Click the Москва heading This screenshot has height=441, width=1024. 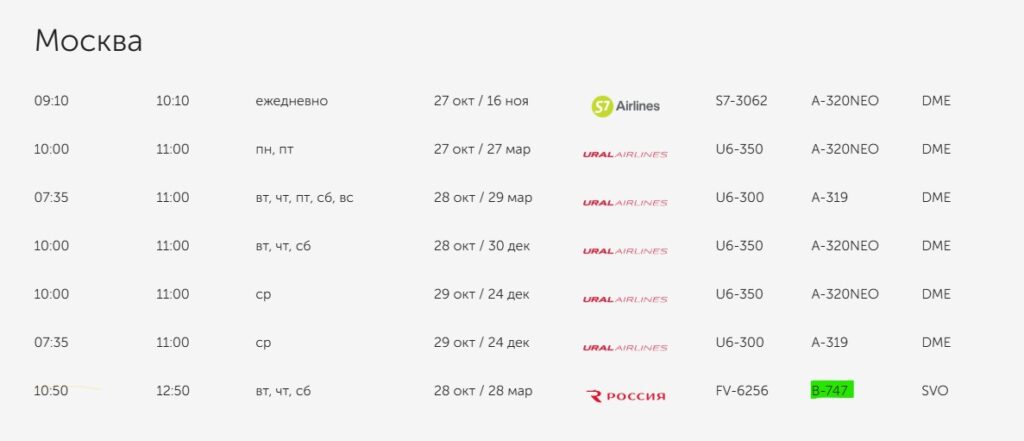point(88,41)
